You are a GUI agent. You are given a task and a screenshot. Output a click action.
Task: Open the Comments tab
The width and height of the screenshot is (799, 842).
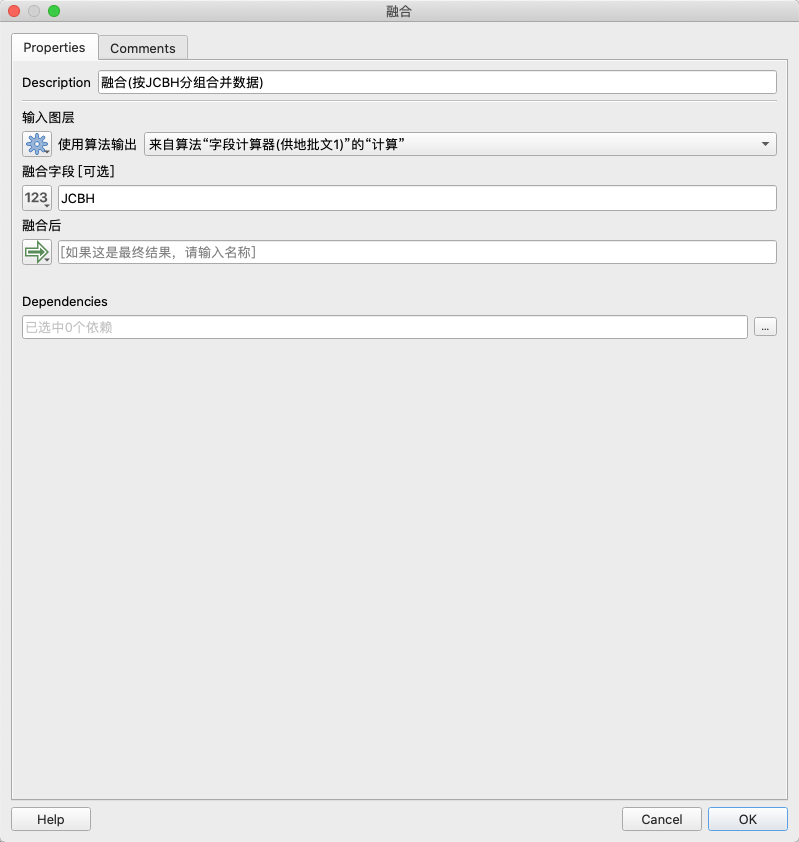tap(142, 48)
